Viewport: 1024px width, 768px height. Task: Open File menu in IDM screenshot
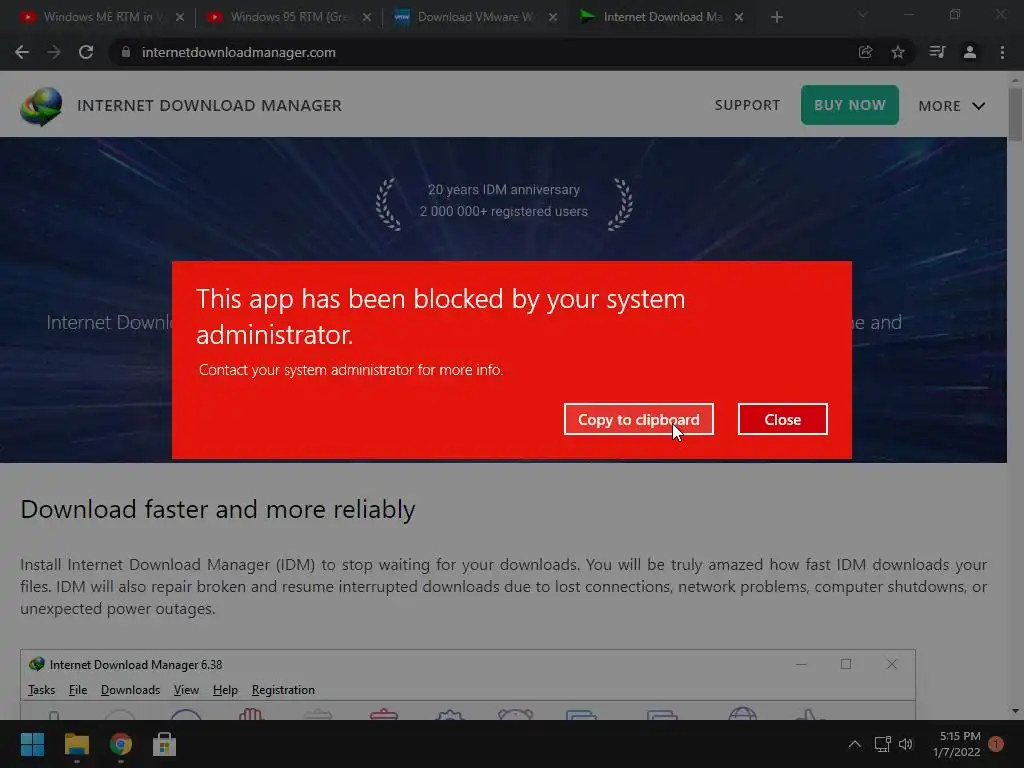click(x=78, y=690)
